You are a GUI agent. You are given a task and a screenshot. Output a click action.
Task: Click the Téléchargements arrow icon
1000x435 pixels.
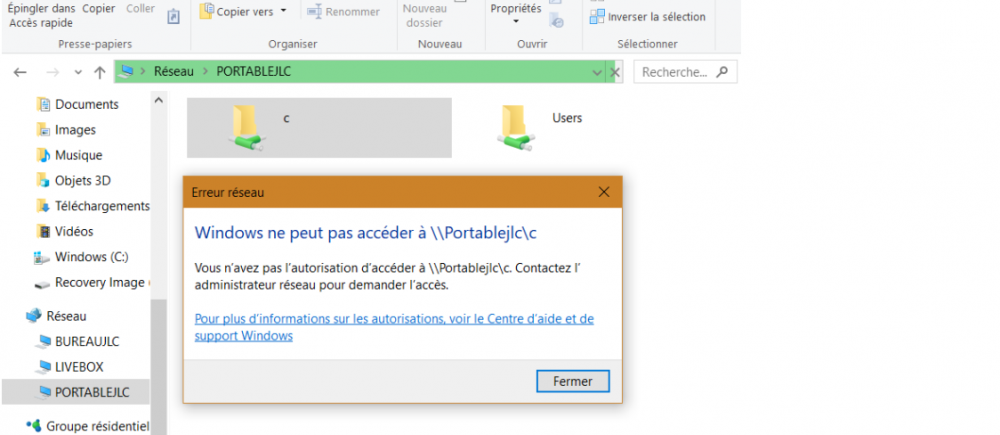click(43, 206)
